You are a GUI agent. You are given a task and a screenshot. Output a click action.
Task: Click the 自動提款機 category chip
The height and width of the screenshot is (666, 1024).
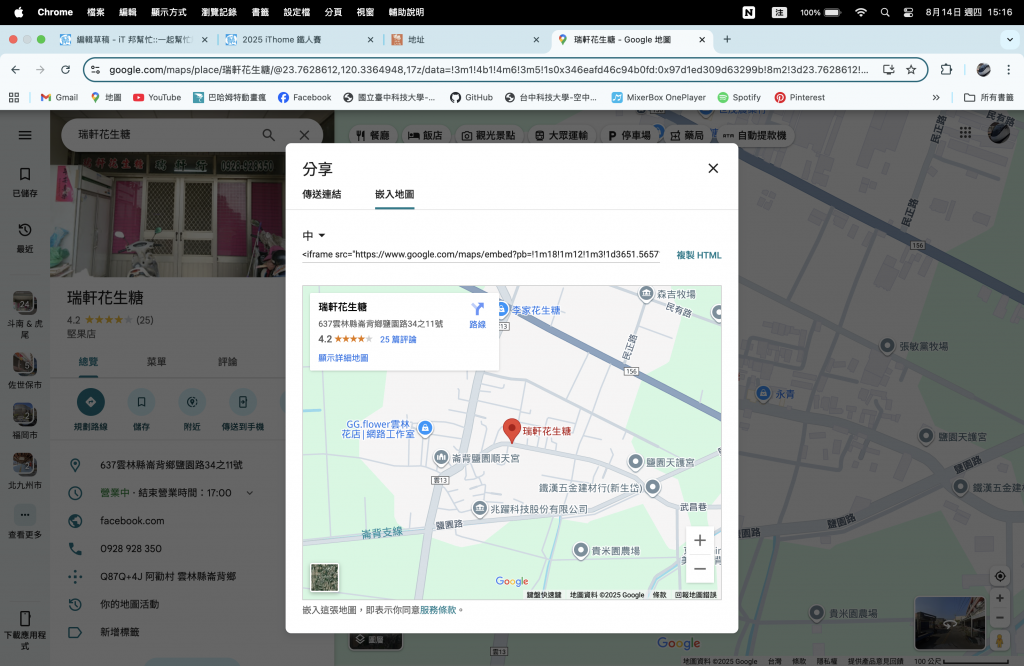pos(754,135)
